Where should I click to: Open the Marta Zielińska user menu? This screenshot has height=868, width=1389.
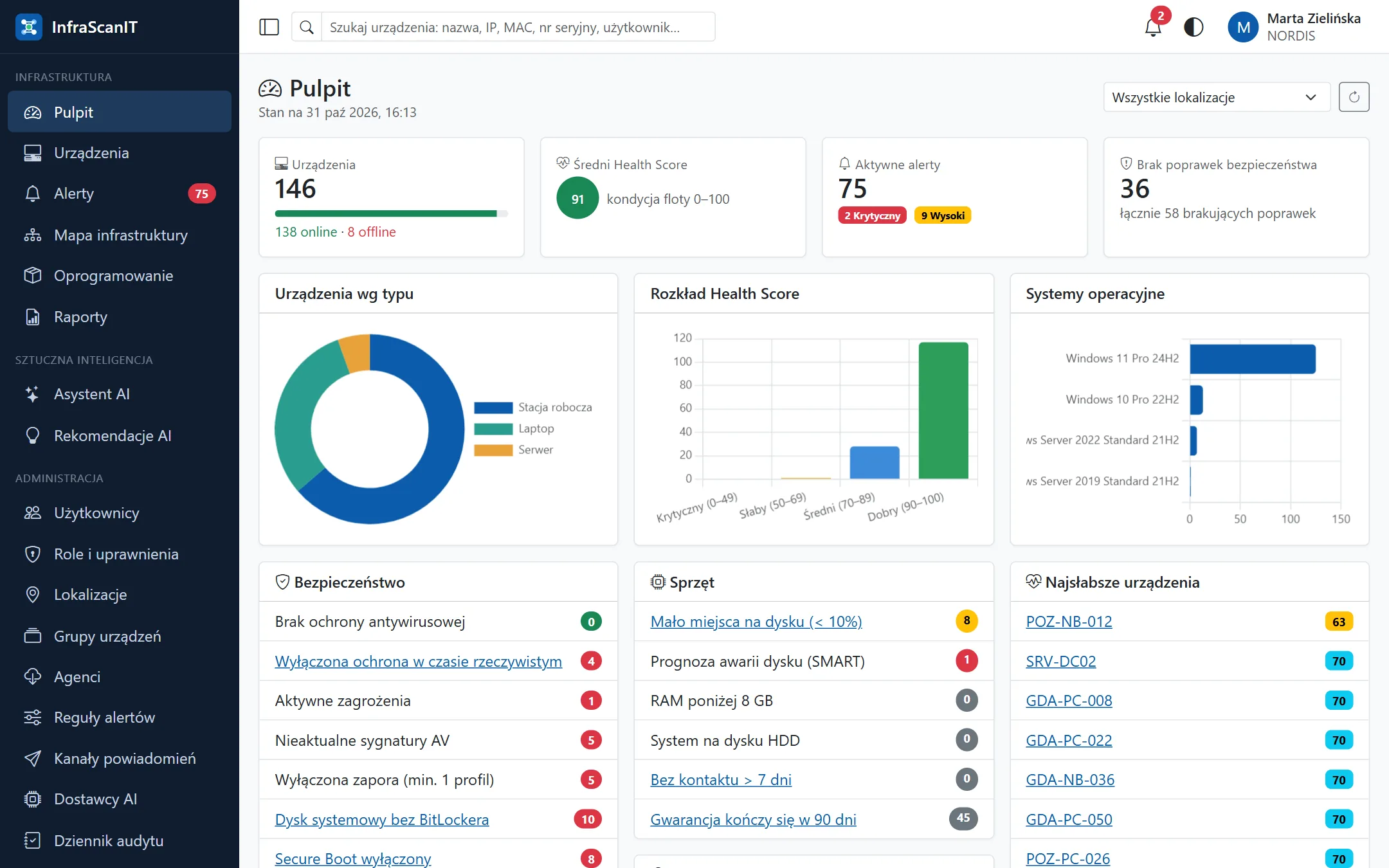point(1294,27)
